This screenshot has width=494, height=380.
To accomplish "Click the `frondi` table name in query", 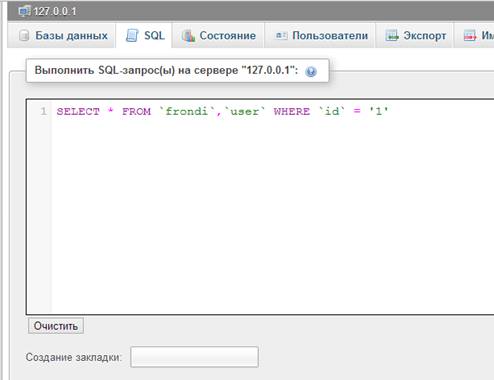I will tap(187, 111).
